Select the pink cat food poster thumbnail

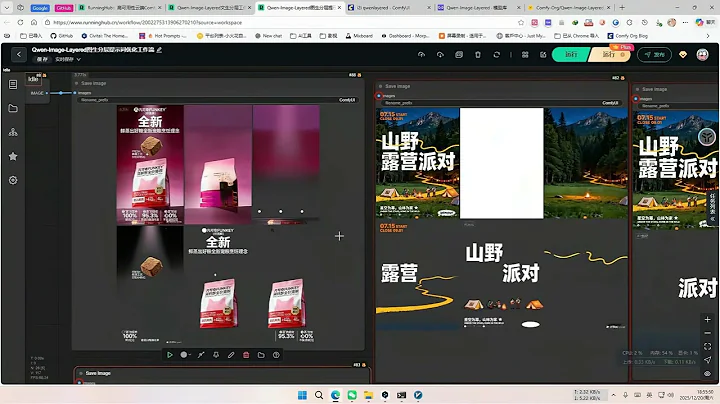[150, 164]
